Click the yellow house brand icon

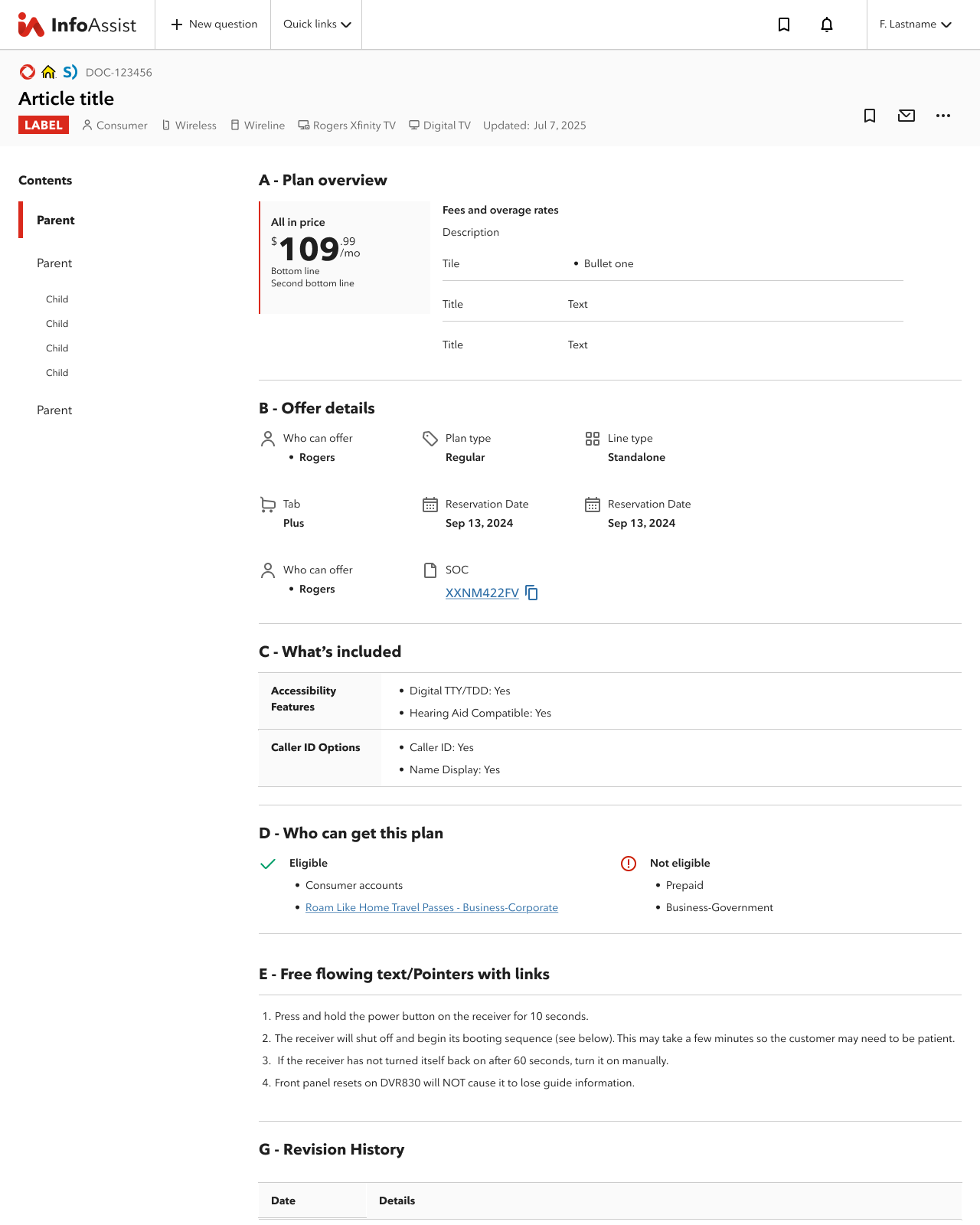coord(49,72)
